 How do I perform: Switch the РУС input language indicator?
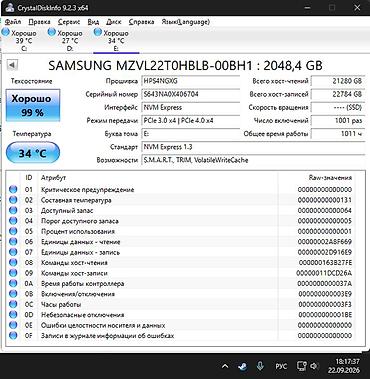[281, 366]
